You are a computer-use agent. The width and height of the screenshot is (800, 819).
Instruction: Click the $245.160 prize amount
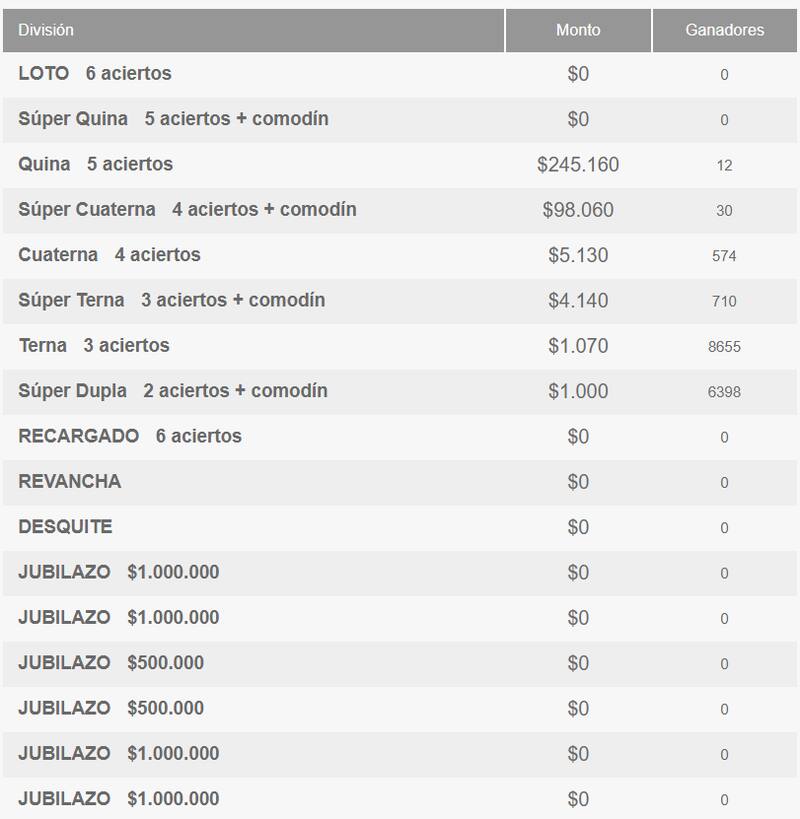(578, 164)
